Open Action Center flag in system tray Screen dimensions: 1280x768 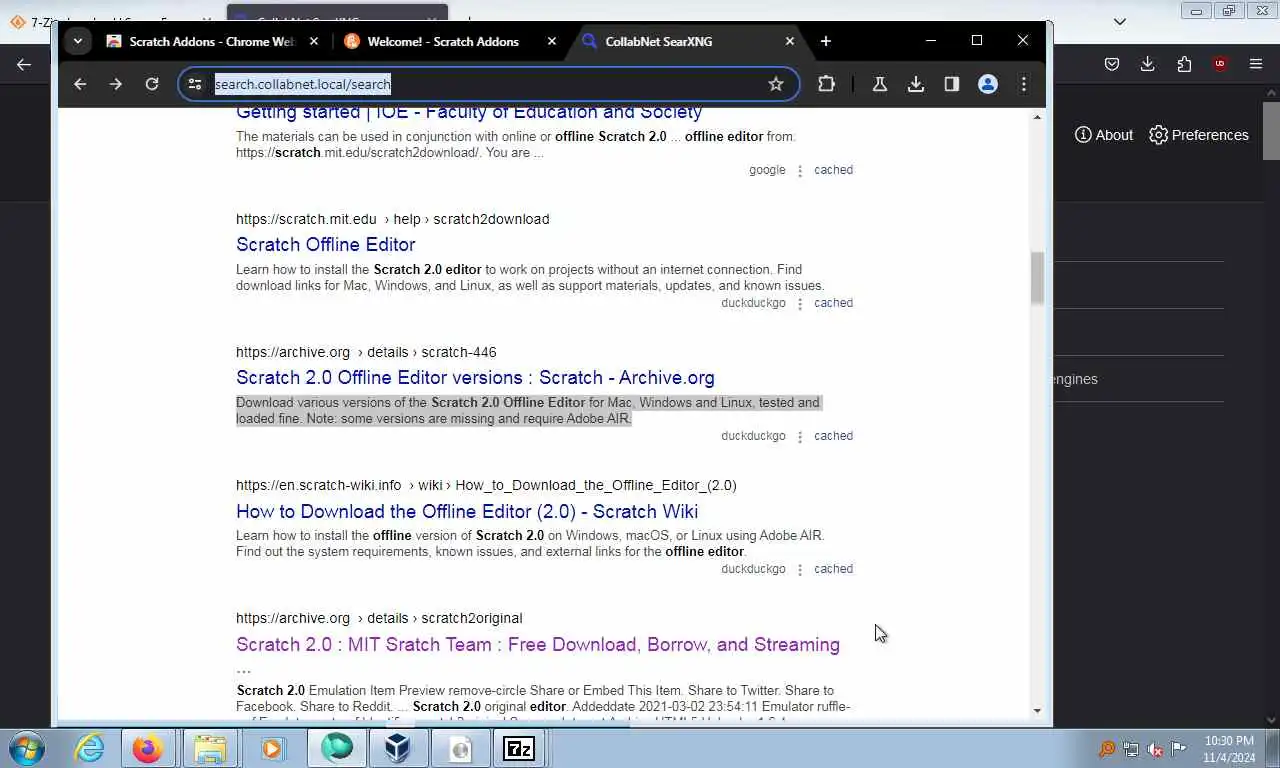tap(1179, 749)
